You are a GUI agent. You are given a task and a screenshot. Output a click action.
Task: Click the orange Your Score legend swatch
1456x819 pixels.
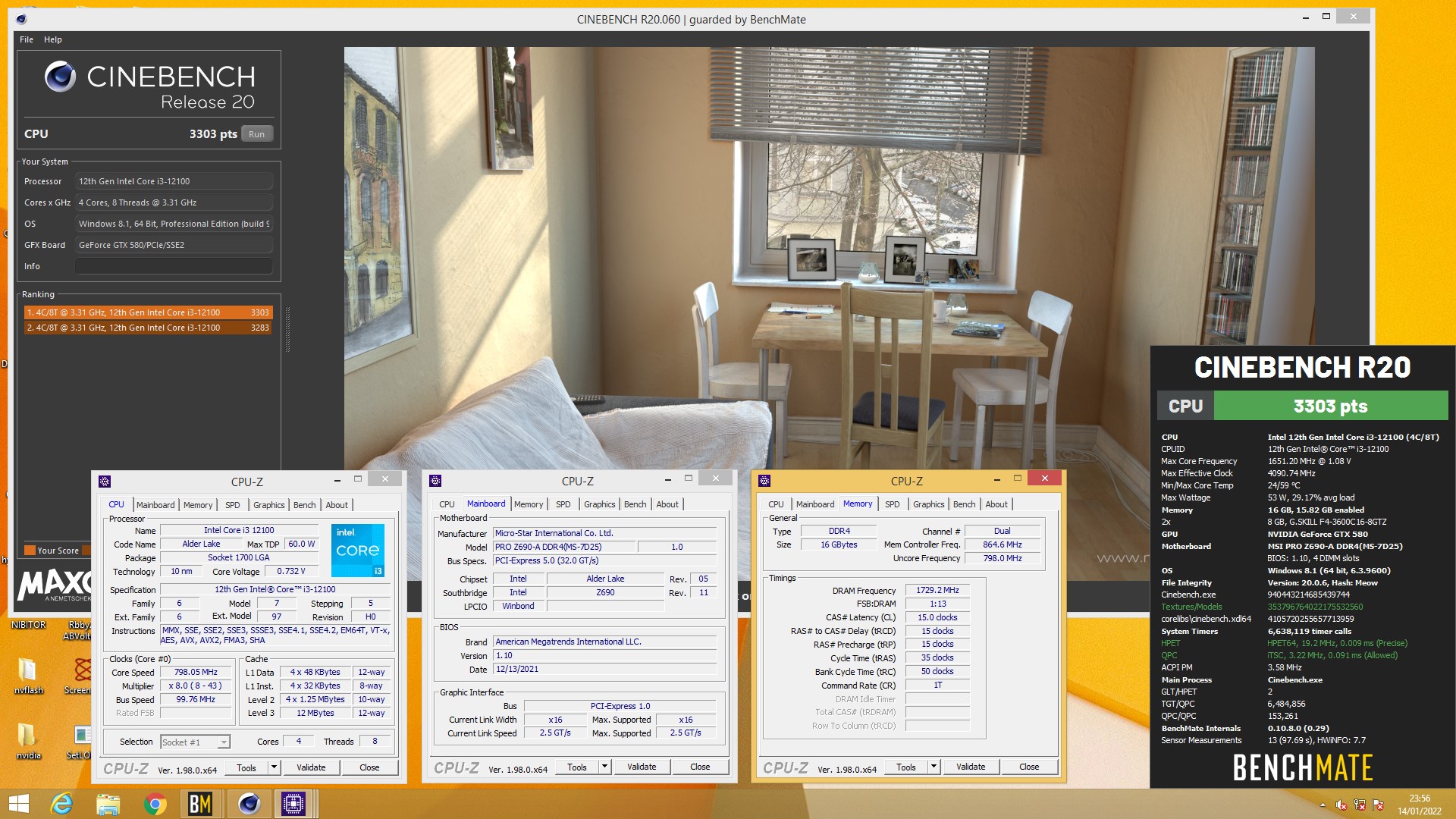30,551
